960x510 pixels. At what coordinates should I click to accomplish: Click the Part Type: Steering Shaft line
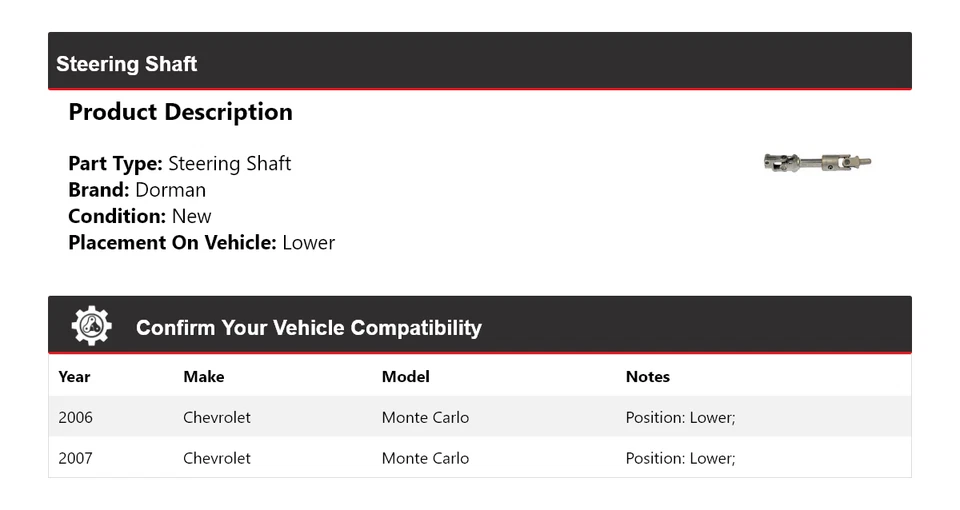180,164
